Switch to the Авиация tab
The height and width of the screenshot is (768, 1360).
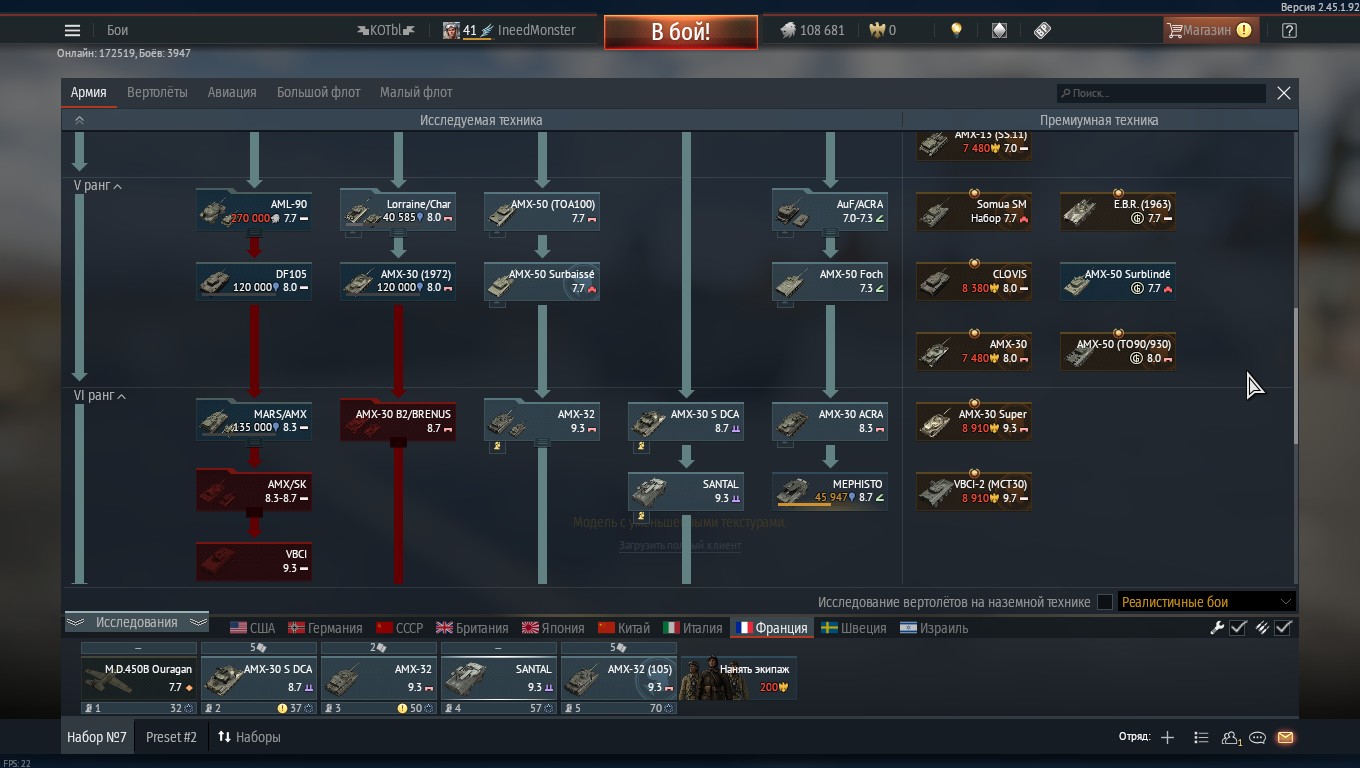pos(232,92)
